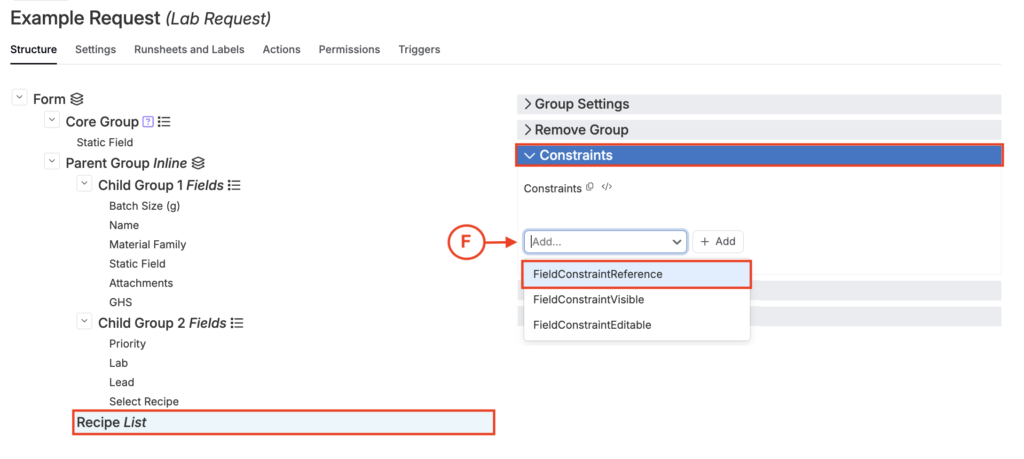Click the Child Group 1 Fields label
The height and width of the screenshot is (459, 1024).
(x=161, y=185)
